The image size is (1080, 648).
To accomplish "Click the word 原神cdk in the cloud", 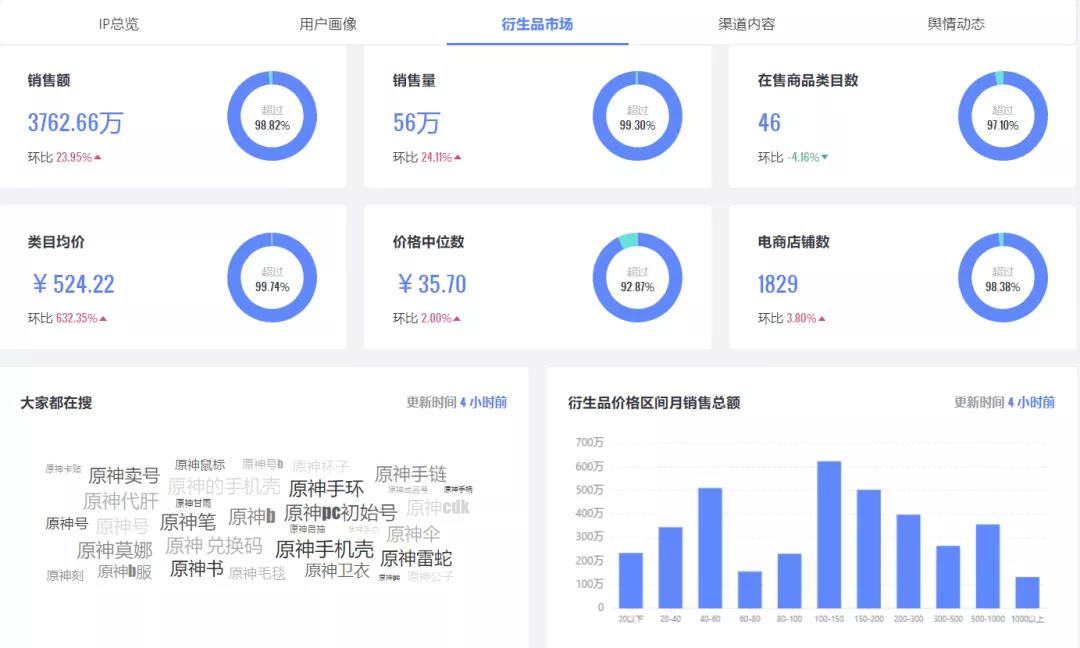I will point(437,508).
